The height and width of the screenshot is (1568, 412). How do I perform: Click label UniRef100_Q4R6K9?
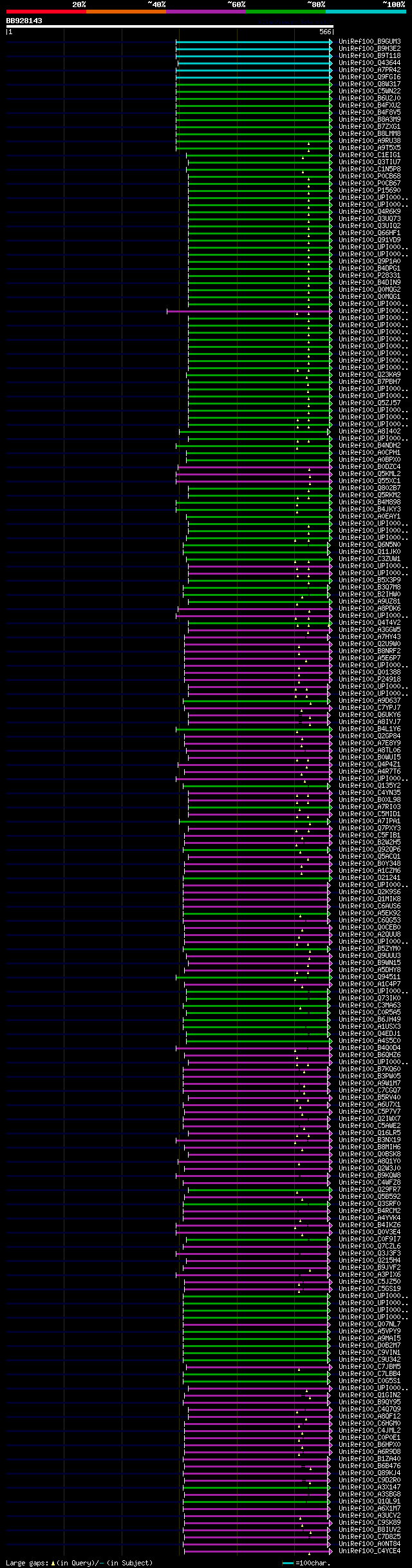[370, 212]
